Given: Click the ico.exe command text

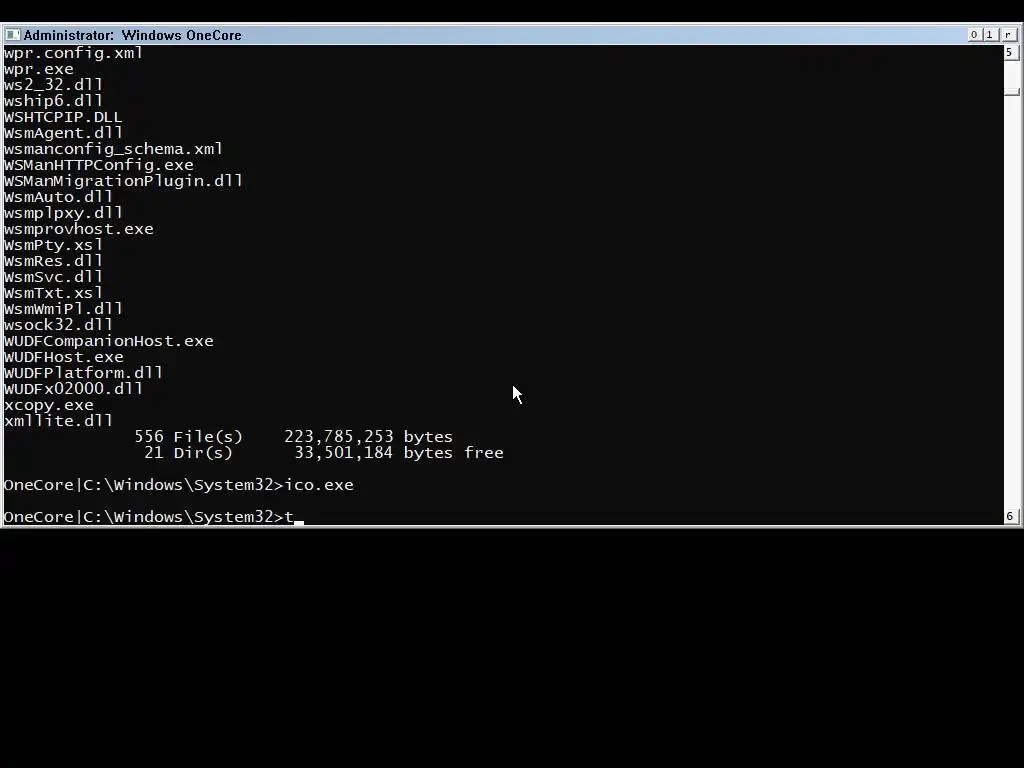Looking at the screenshot, I should [319, 485].
